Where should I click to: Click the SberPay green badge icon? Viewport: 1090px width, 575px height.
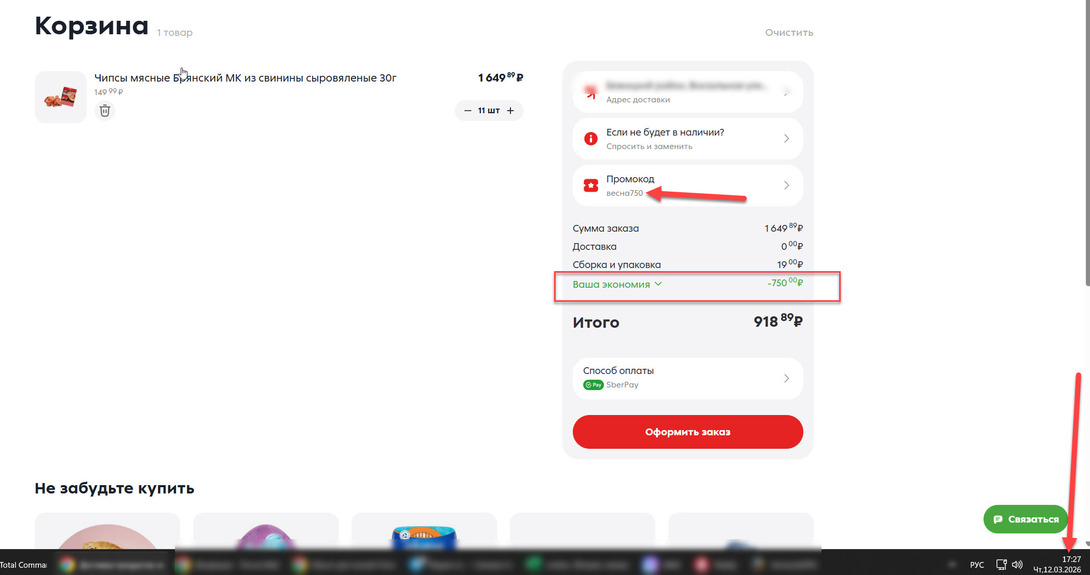tap(593, 384)
